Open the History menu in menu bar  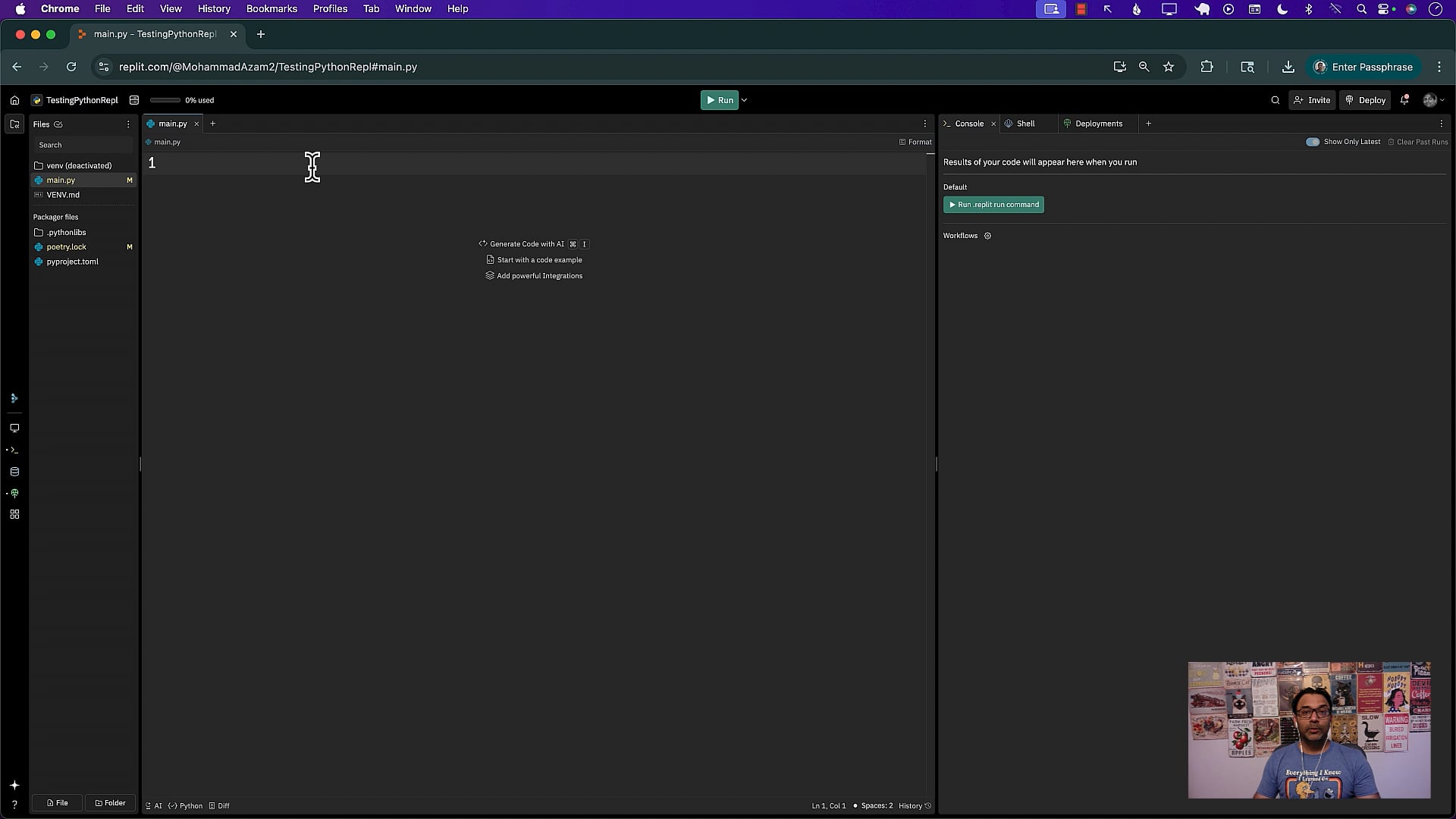[214, 9]
